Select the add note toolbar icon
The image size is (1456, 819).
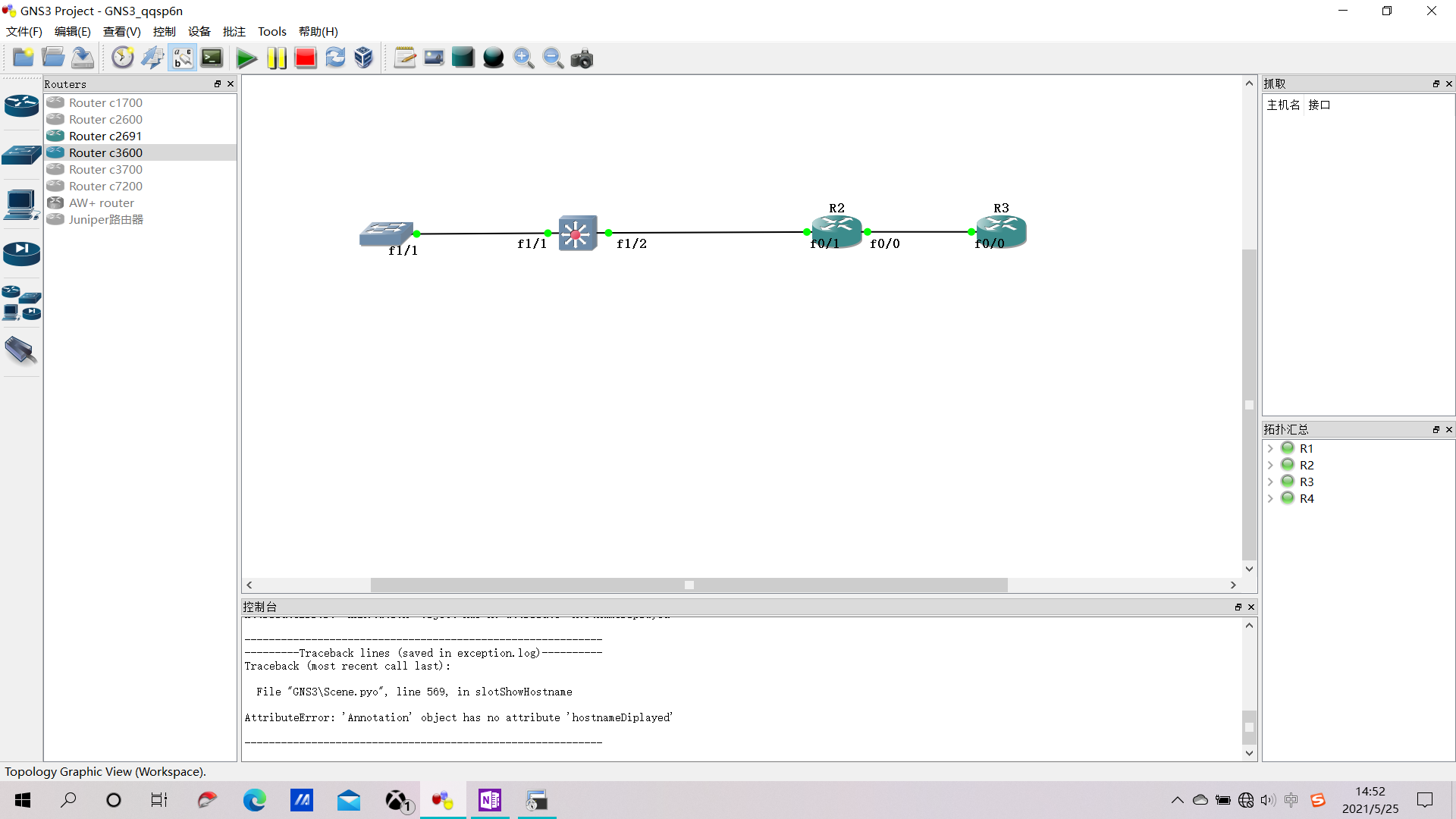tap(404, 57)
